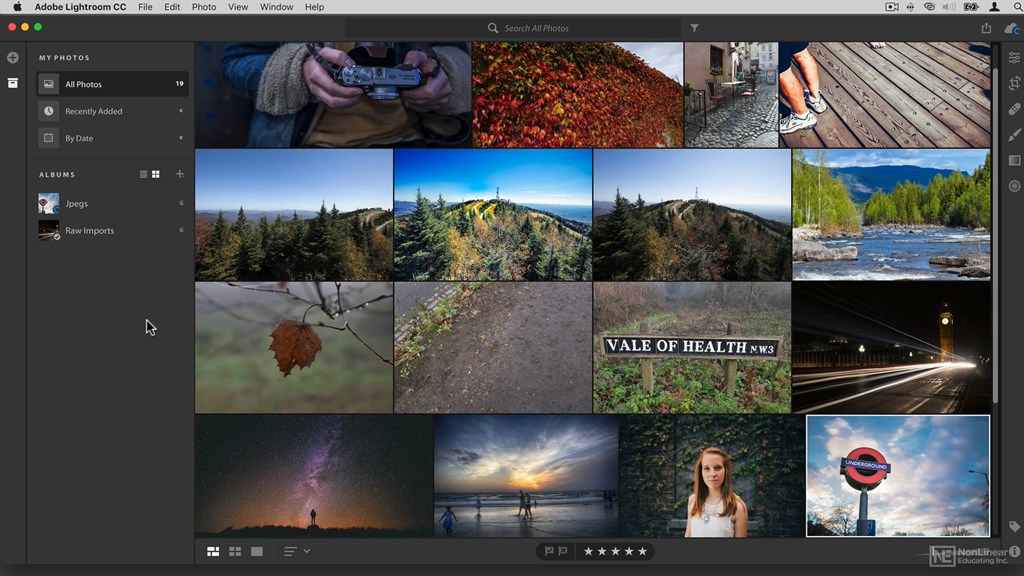The image size is (1024, 576).
Task: Click the Add Photos plus icon
Action: [x=13, y=58]
